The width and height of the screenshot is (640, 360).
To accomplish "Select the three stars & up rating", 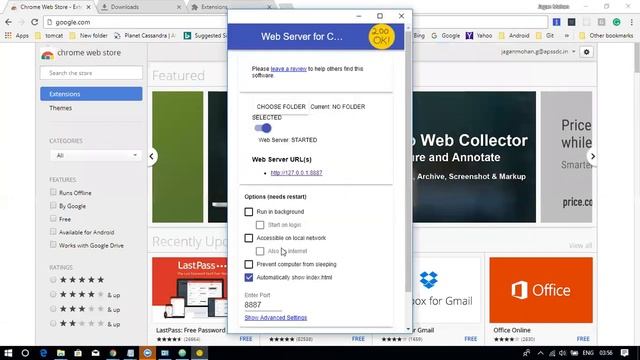I will pyautogui.click(x=53, y=309).
